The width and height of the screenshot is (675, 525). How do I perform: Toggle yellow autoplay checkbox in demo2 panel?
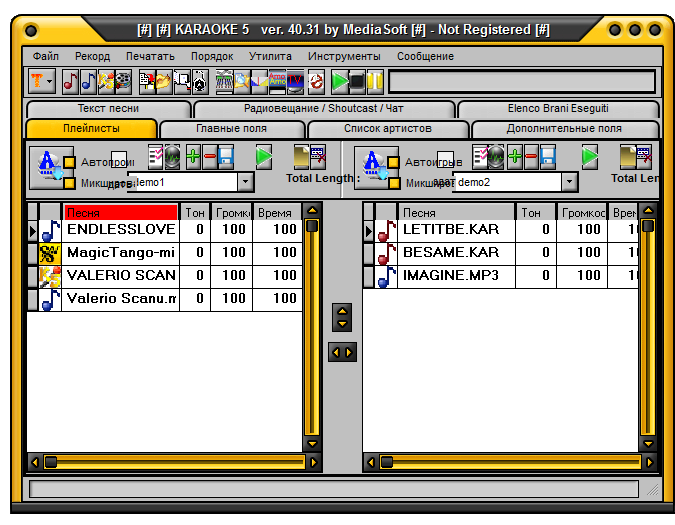coord(393,162)
